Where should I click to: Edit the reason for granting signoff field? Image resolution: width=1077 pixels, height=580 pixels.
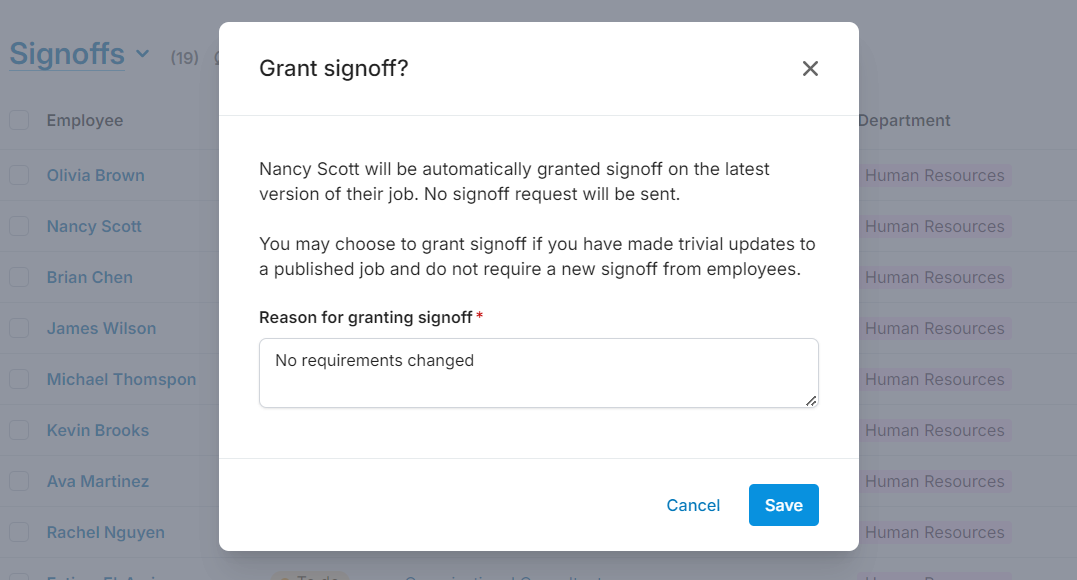538,372
